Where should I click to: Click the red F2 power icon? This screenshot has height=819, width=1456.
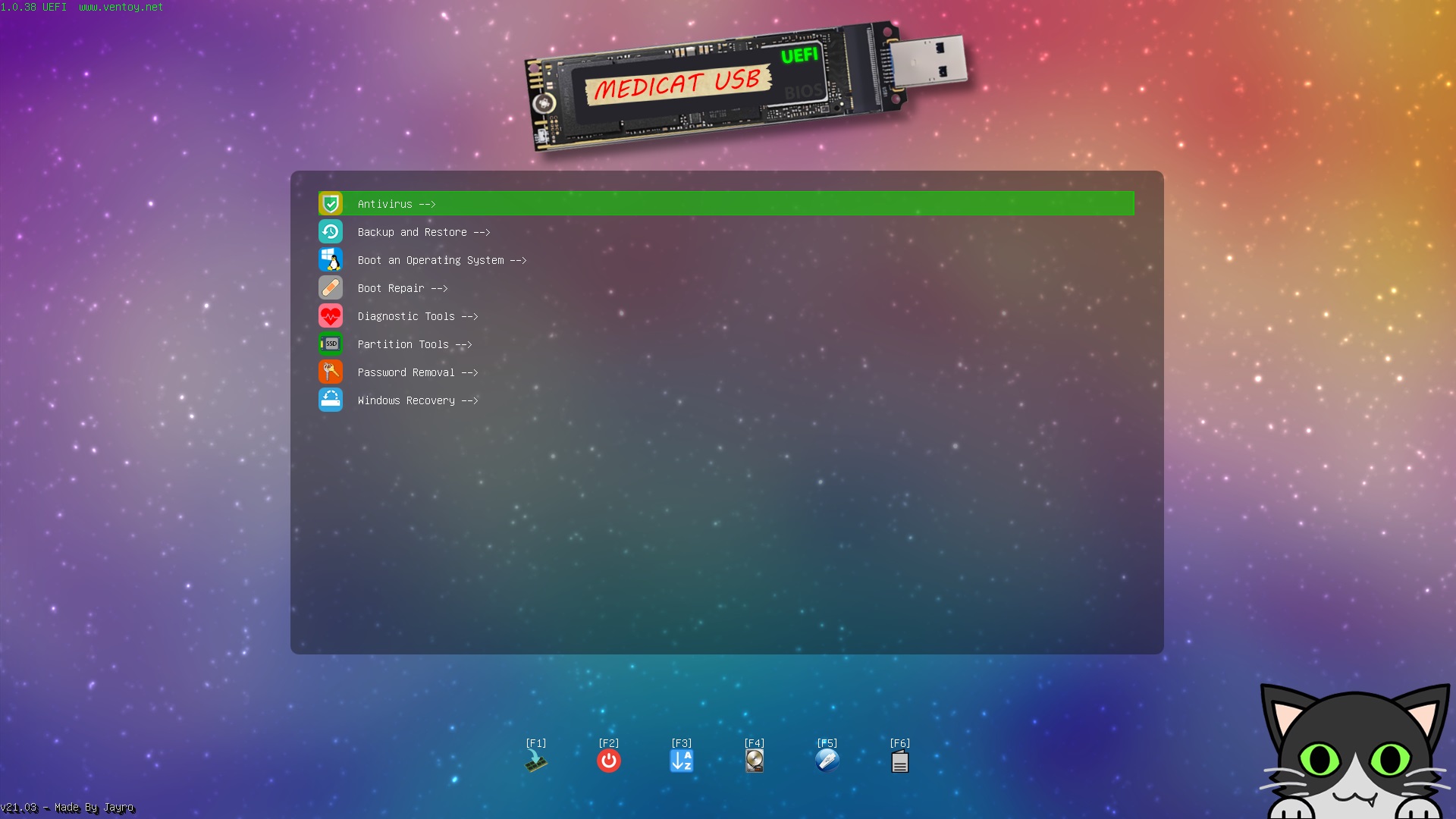[608, 761]
